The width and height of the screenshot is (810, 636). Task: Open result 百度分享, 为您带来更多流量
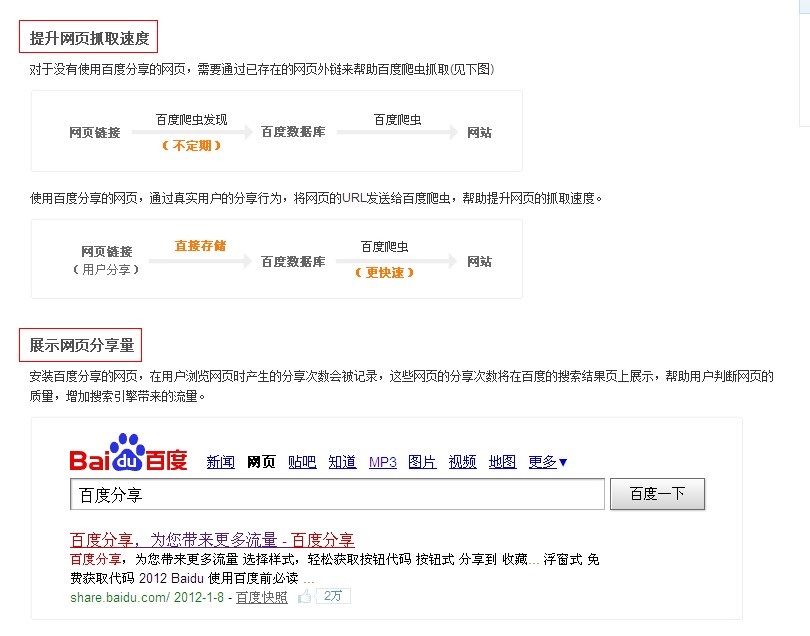tap(212, 540)
